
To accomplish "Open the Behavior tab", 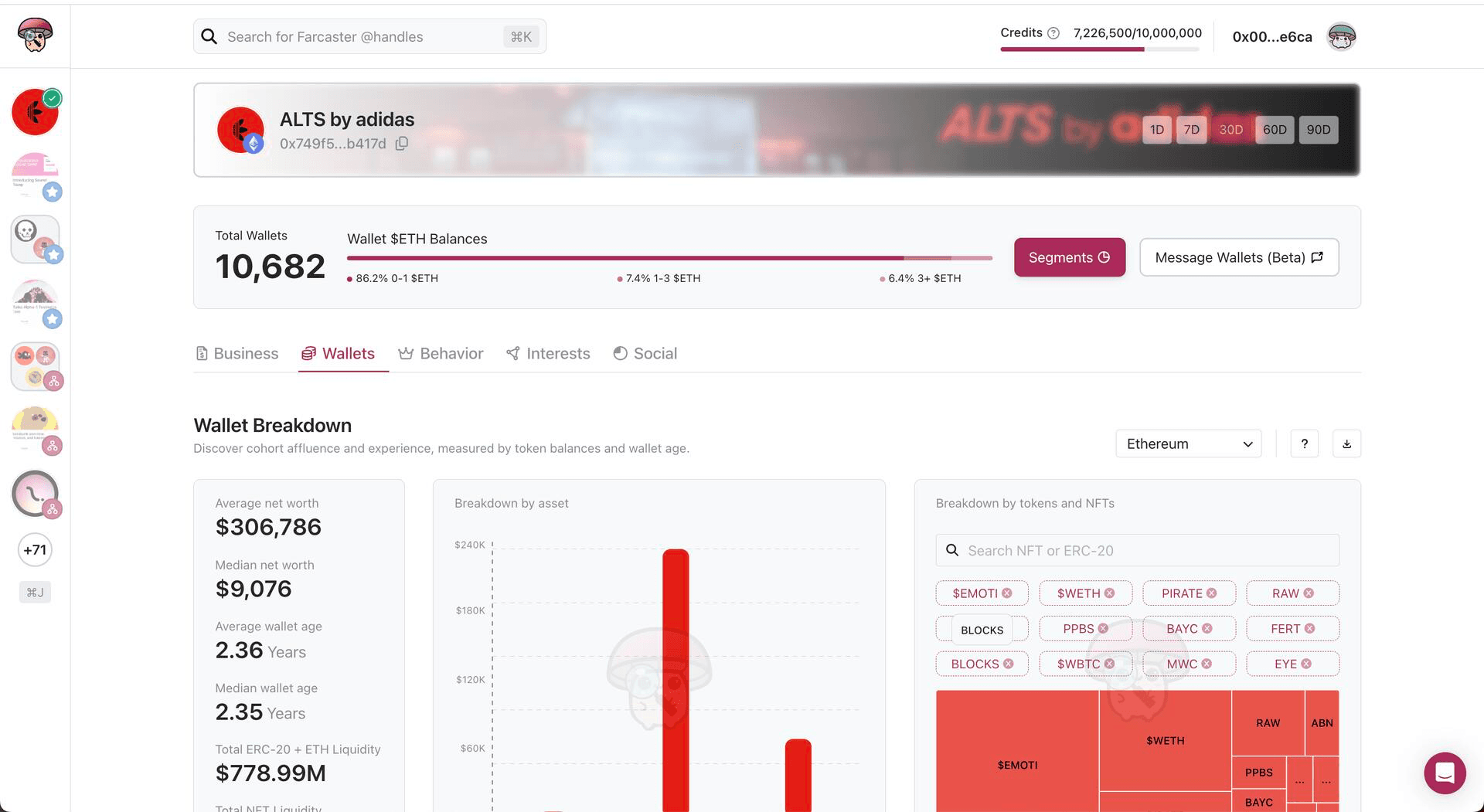I will pyautogui.click(x=441, y=353).
